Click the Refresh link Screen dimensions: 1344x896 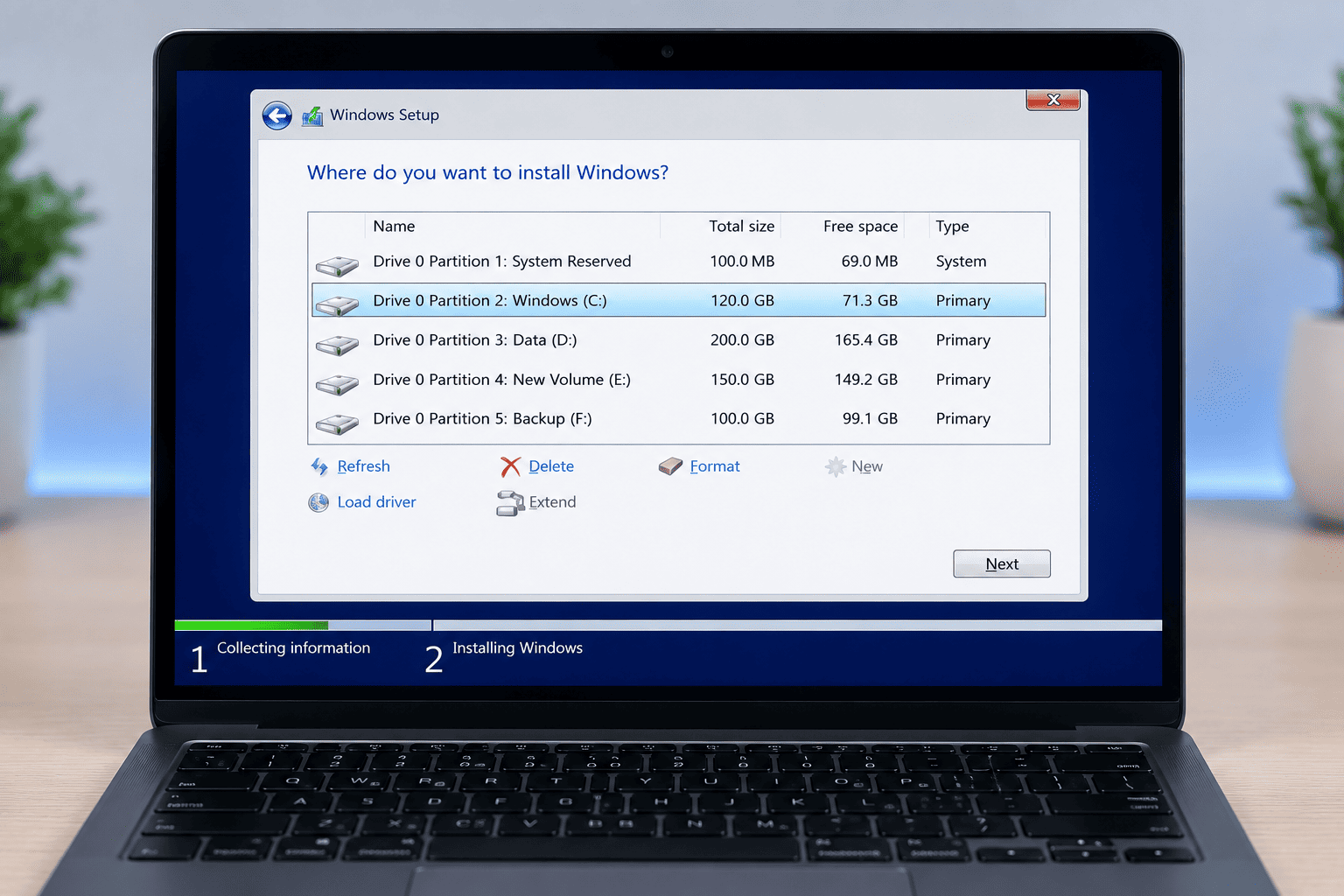(x=363, y=466)
